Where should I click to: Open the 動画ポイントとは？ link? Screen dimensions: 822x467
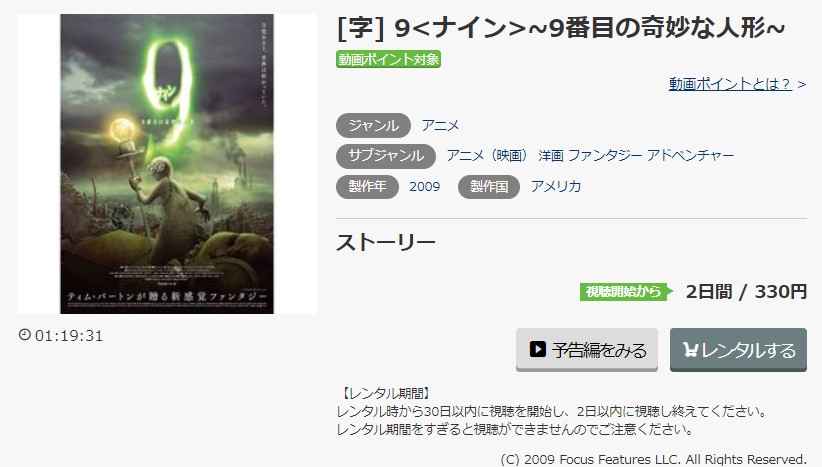coord(730,84)
